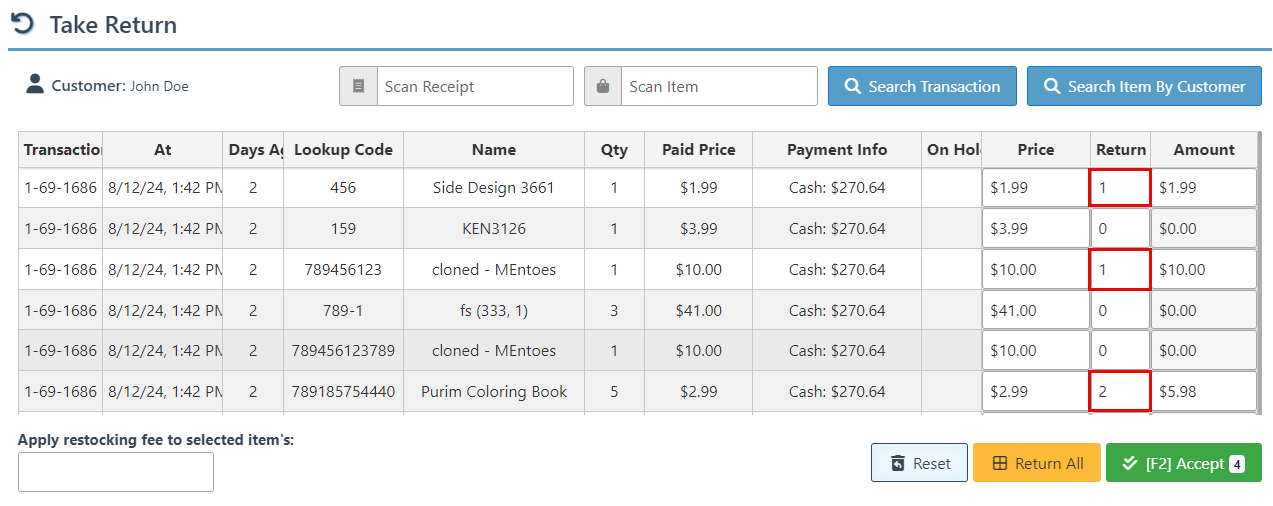Edit Return quantity for Side Design 3661
The image size is (1273, 506).
click(x=1120, y=188)
